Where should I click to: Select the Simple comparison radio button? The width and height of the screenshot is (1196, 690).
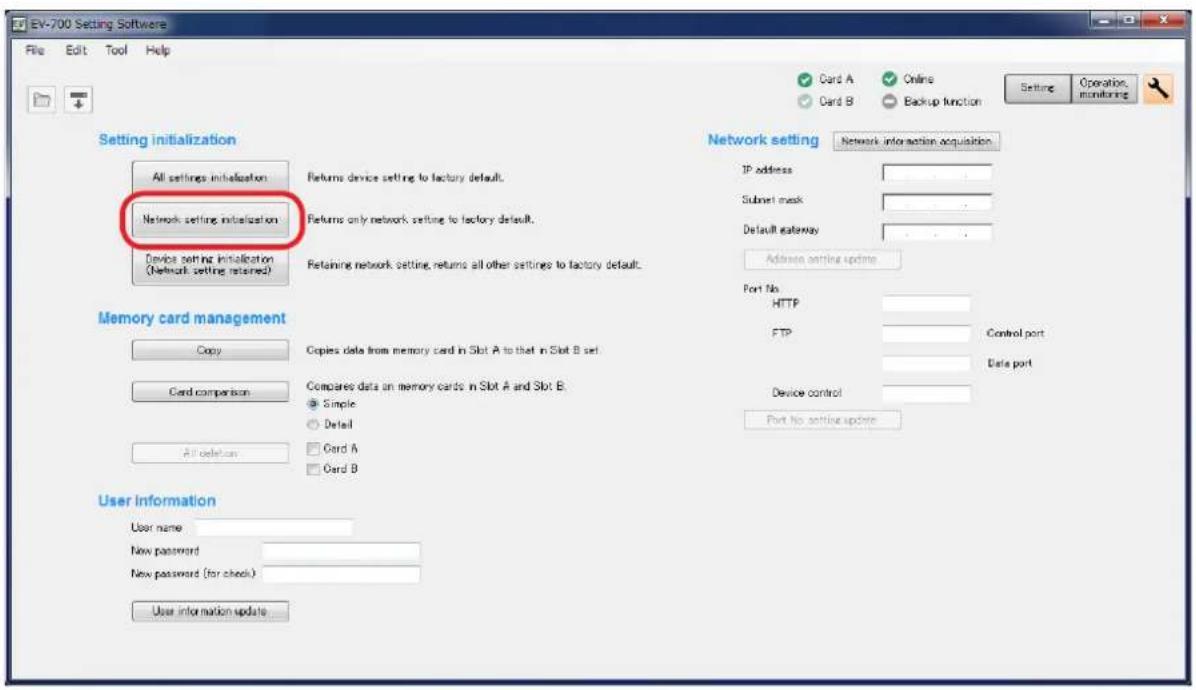[312, 404]
